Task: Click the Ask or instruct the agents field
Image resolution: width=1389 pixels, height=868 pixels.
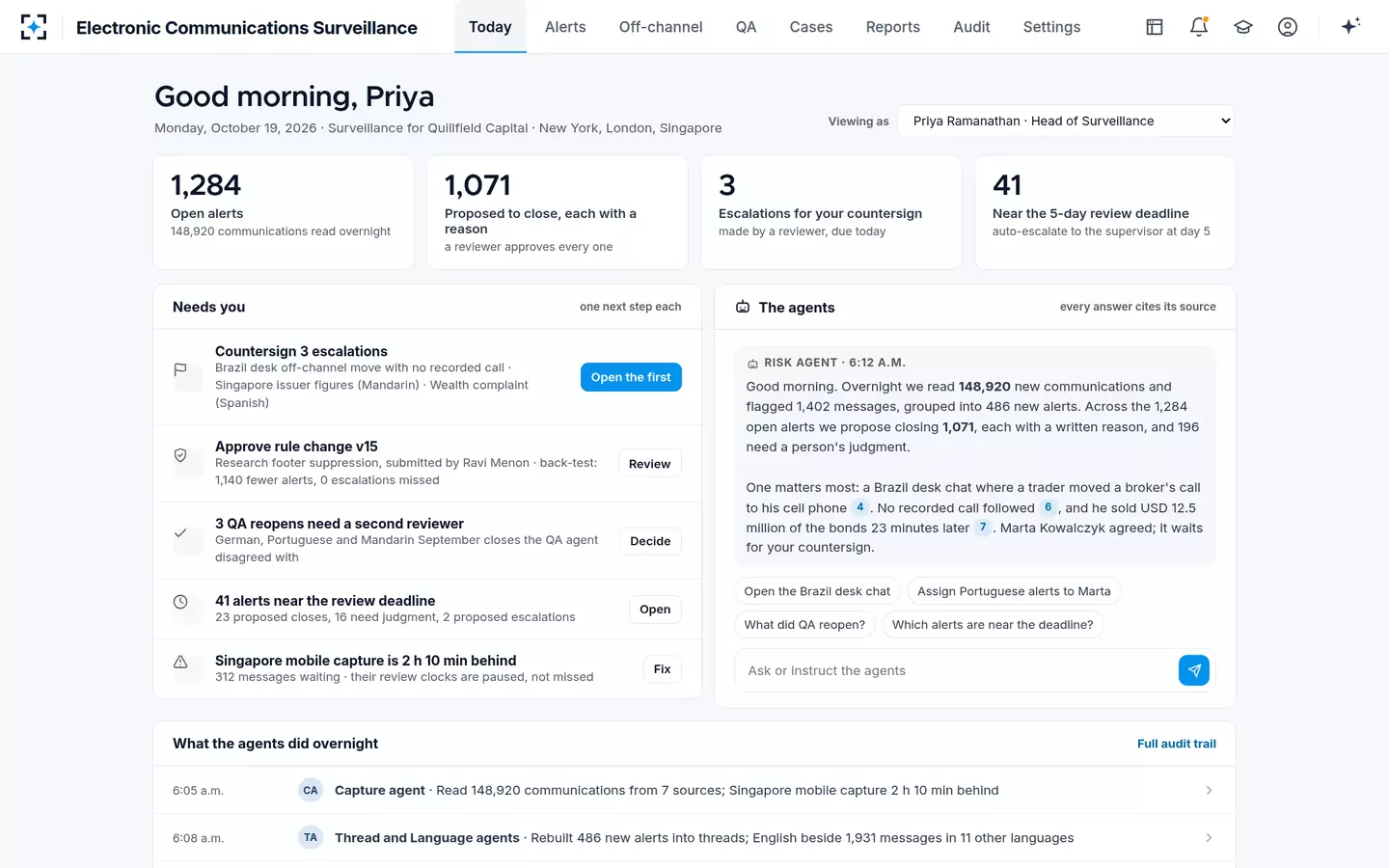Action: [956, 670]
